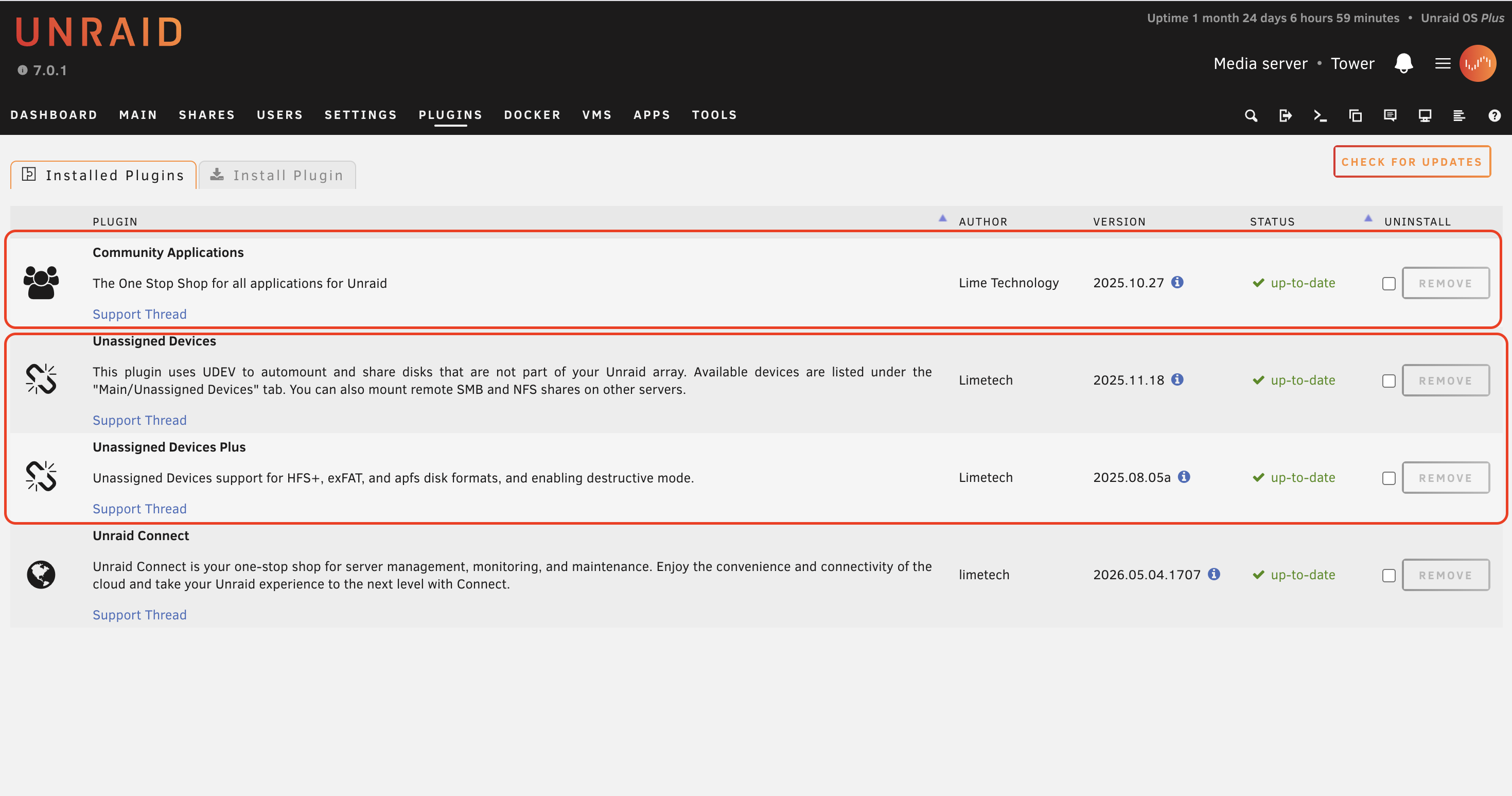Viewport: 1512px width, 796px height.
Task: Open the file manager icon
Action: click(x=1355, y=116)
